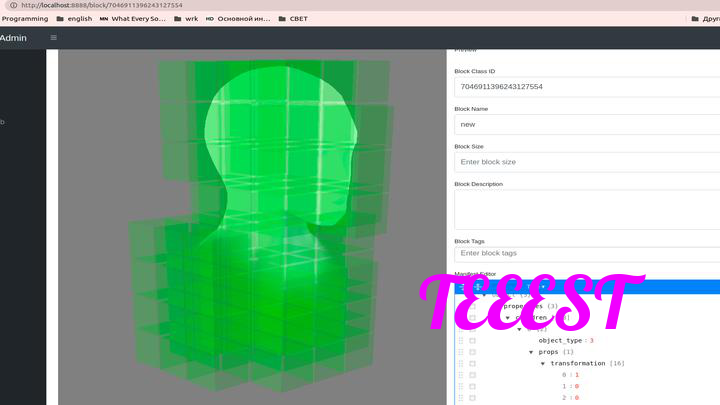
Task: Select the props key label
Action: 548,352
